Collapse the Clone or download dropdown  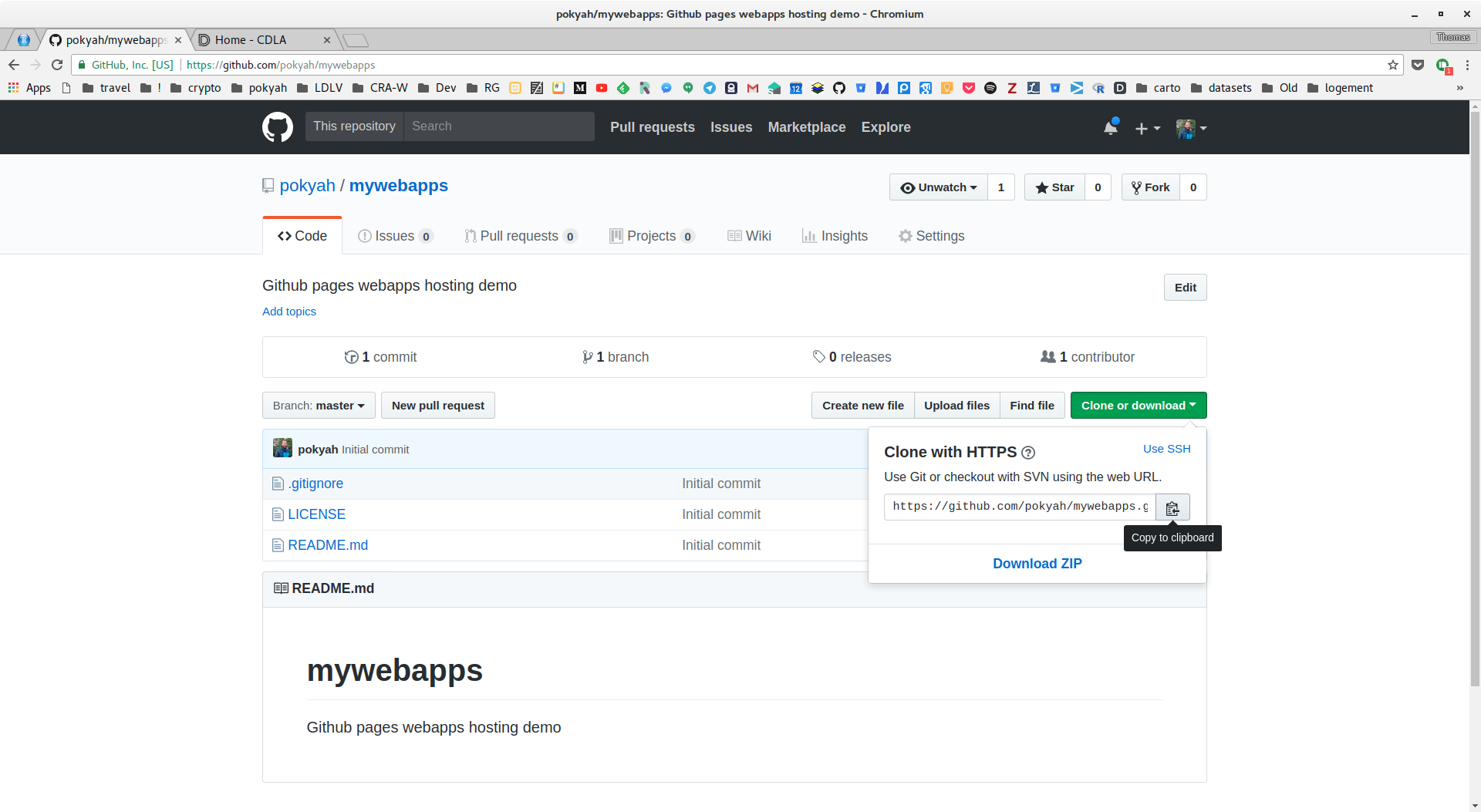1139,406
